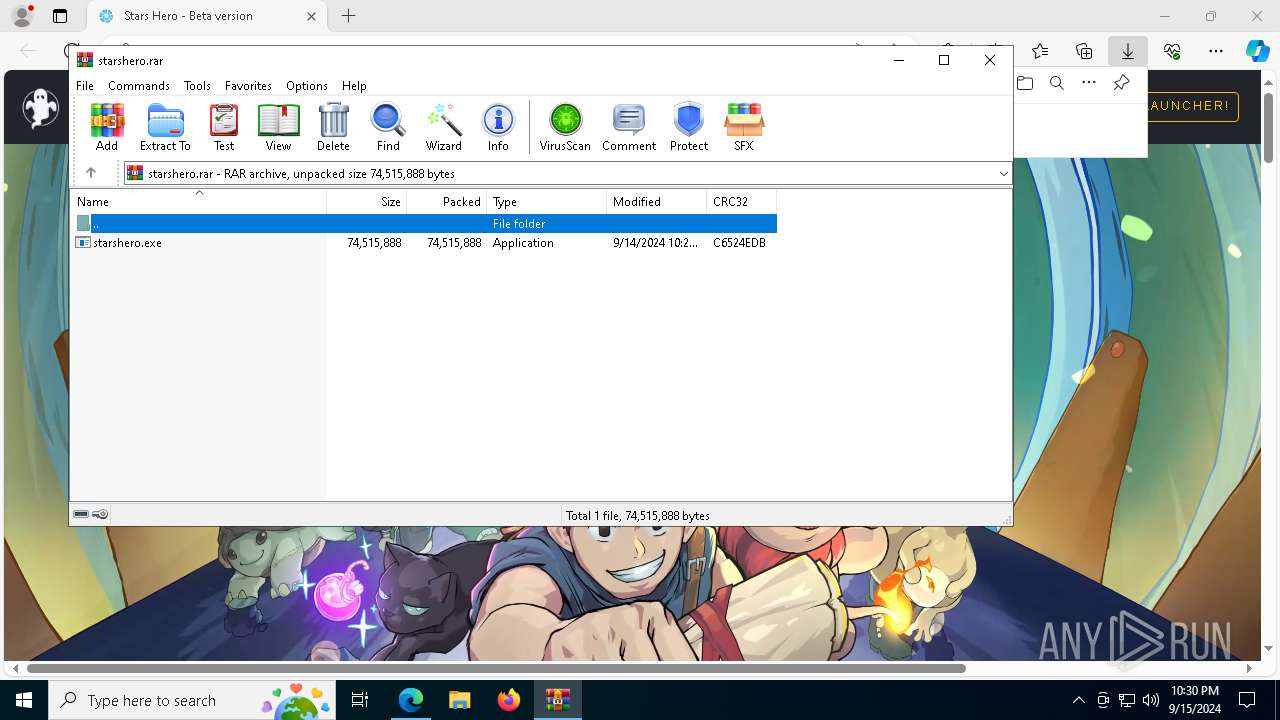This screenshot has width=1280, height=720.
Task: Open Edge favorites star icon
Action: (1040, 51)
